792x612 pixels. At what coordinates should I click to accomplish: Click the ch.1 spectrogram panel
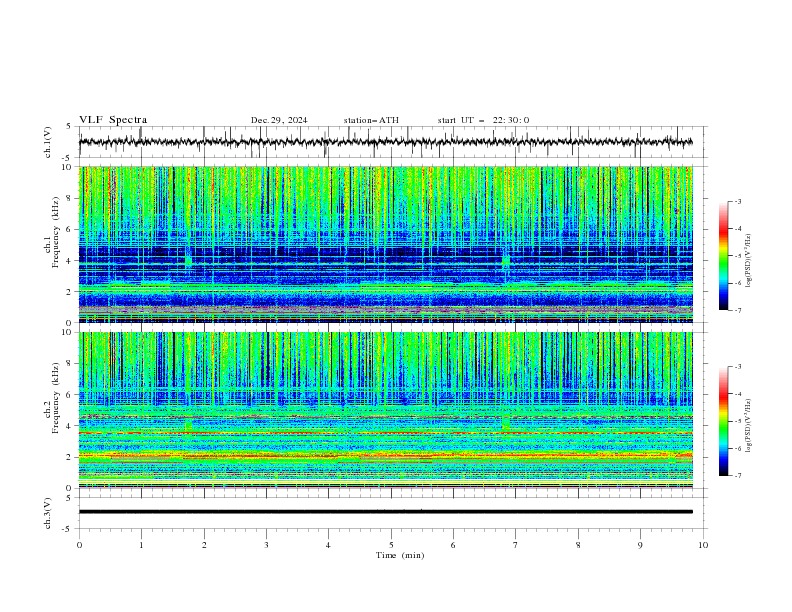[x=386, y=244]
